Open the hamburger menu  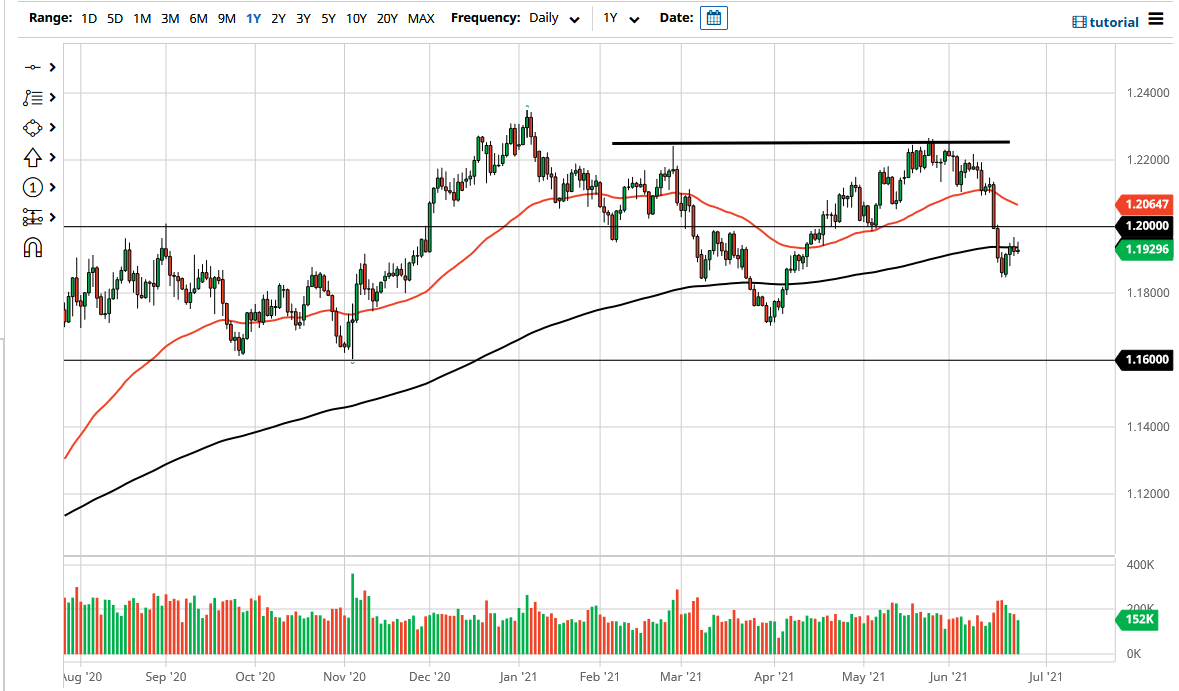pyautogui.click(x=1156, y=19)
